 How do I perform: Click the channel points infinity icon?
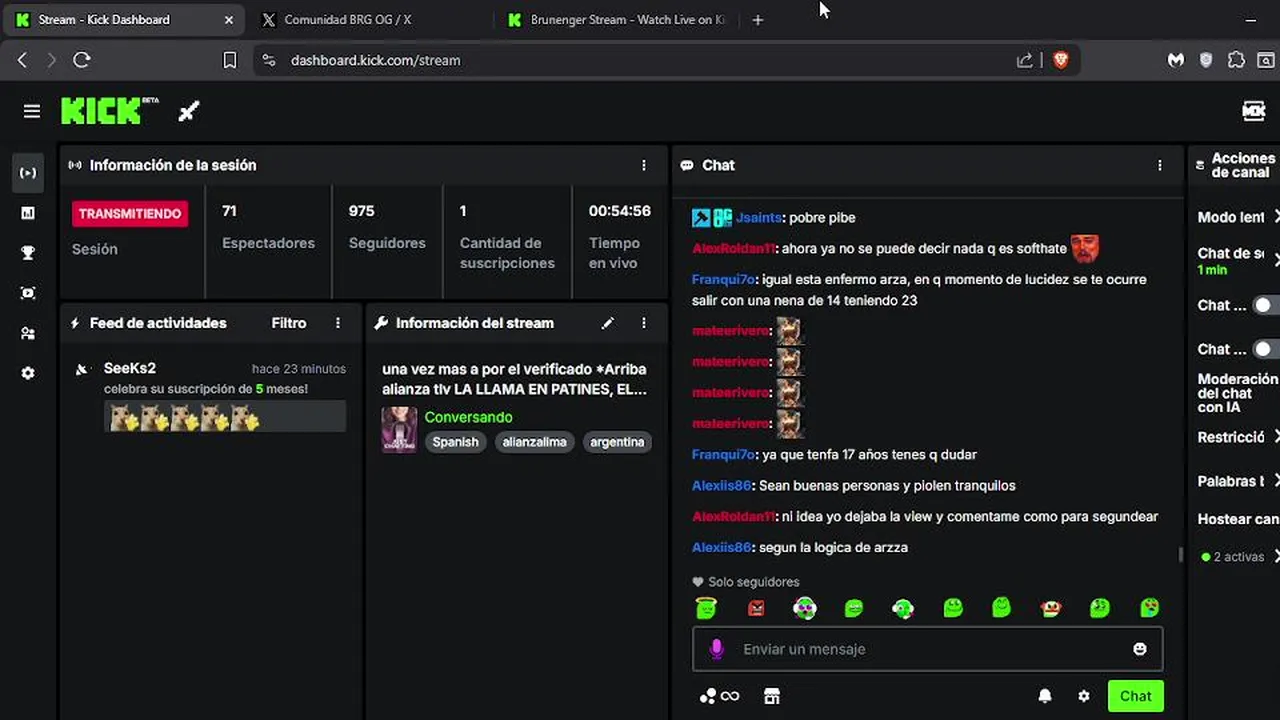[x=720, y=696]
